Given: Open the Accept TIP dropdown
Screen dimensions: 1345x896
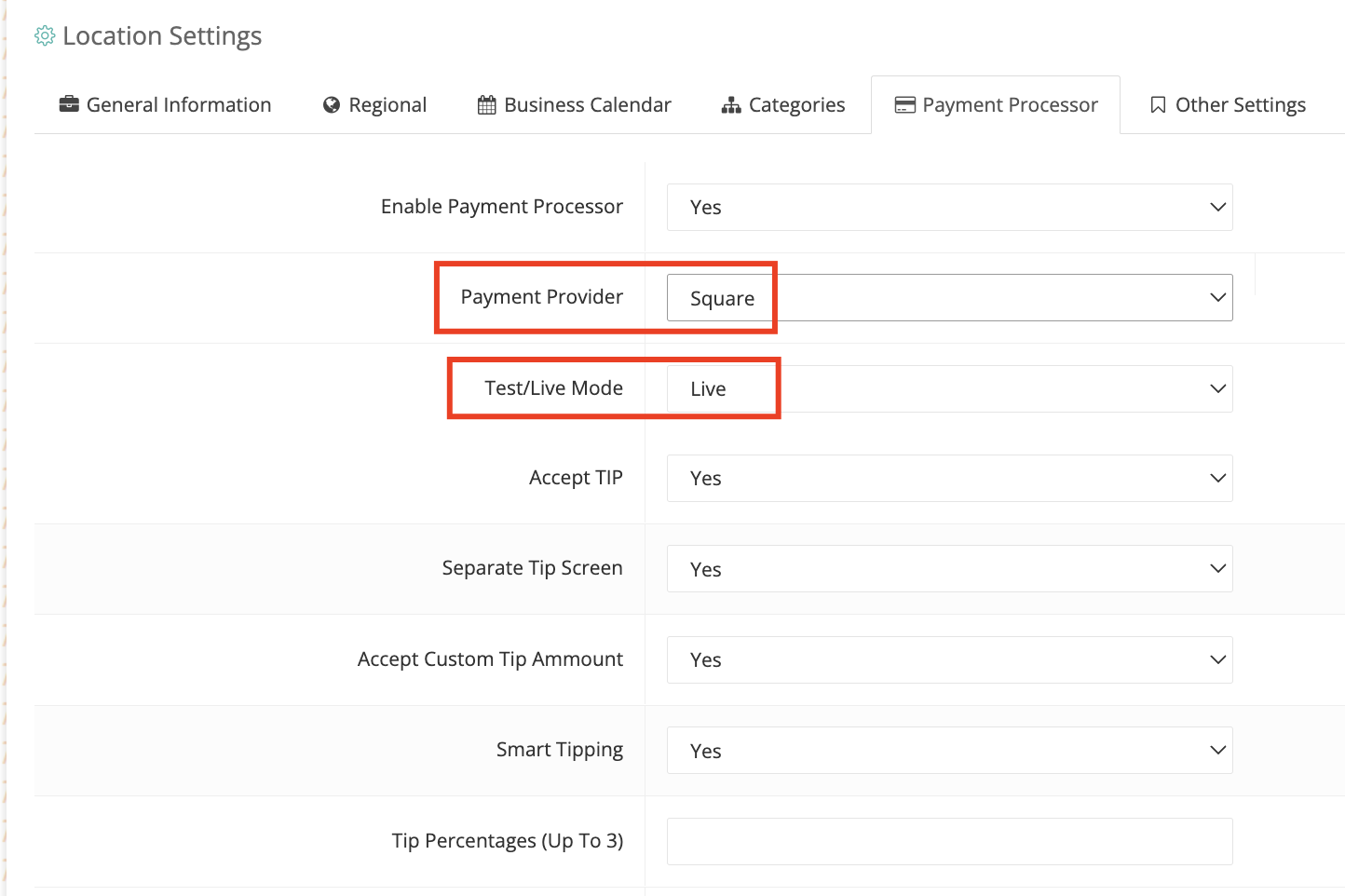Looking at the screenshot, I should click(950, 478).
